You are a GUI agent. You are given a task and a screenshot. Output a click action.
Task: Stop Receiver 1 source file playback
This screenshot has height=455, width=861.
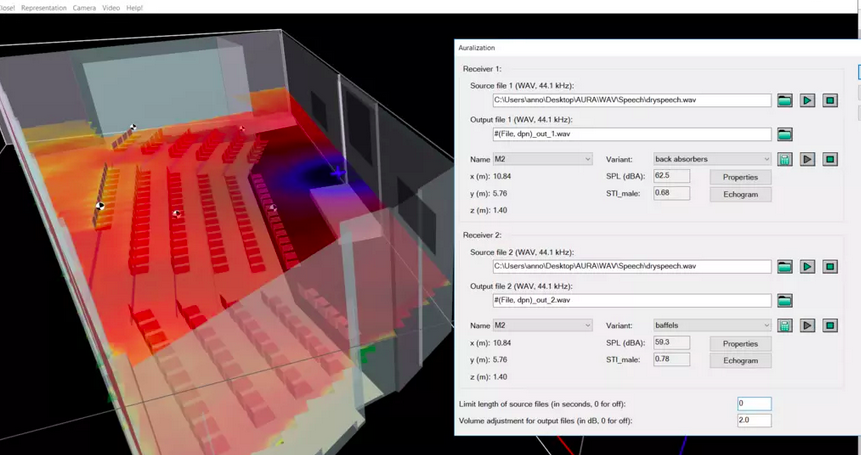click(829, 100)
